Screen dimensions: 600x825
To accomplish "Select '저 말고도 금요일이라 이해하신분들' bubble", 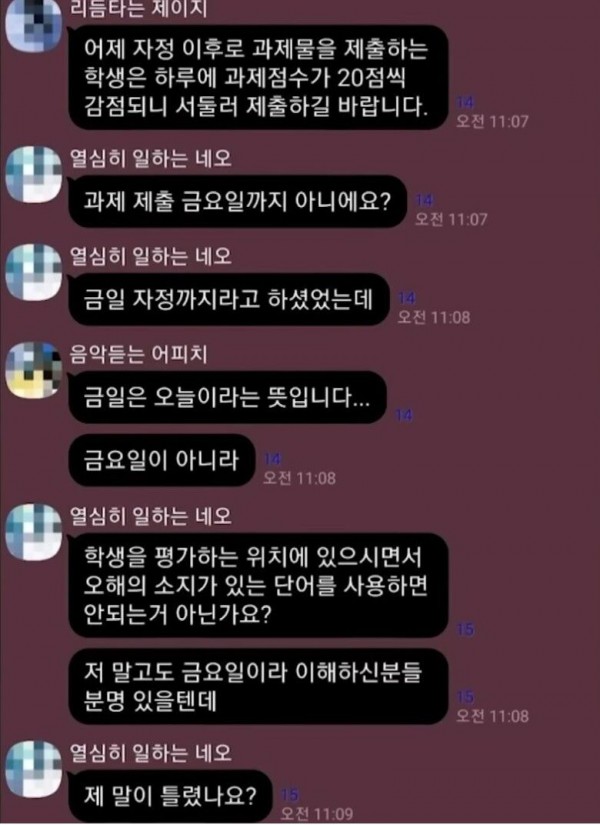I will tap(258, 686).
